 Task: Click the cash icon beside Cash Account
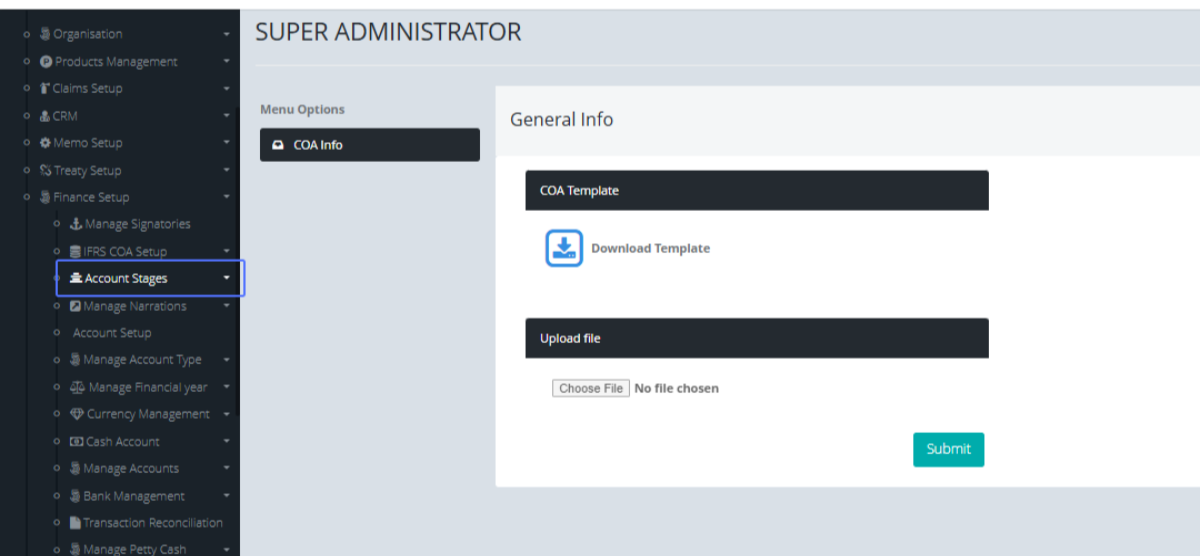(x=76, y=442)
